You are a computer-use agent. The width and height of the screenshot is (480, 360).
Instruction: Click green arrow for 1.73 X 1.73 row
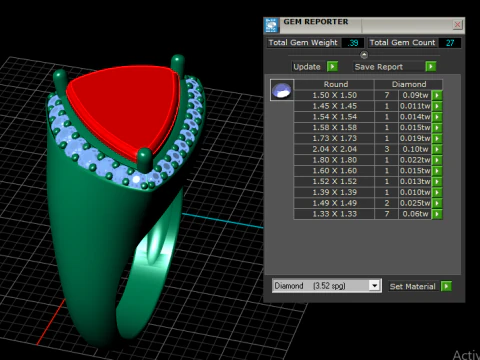click(x=437, y=138)
